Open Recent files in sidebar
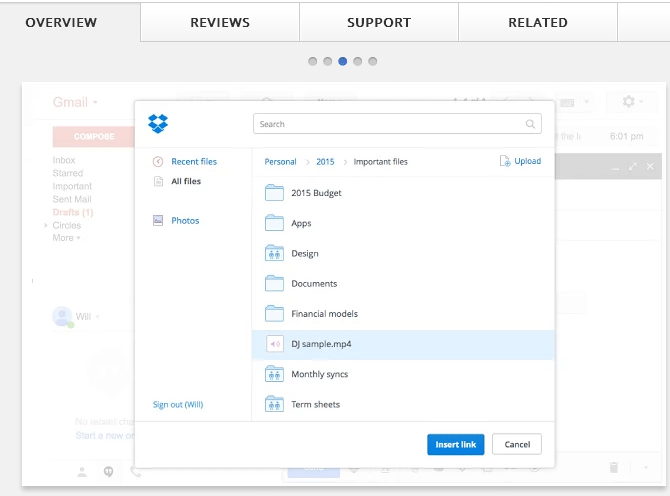Screen dimensions: 670x496 click(x=194, y=161)
